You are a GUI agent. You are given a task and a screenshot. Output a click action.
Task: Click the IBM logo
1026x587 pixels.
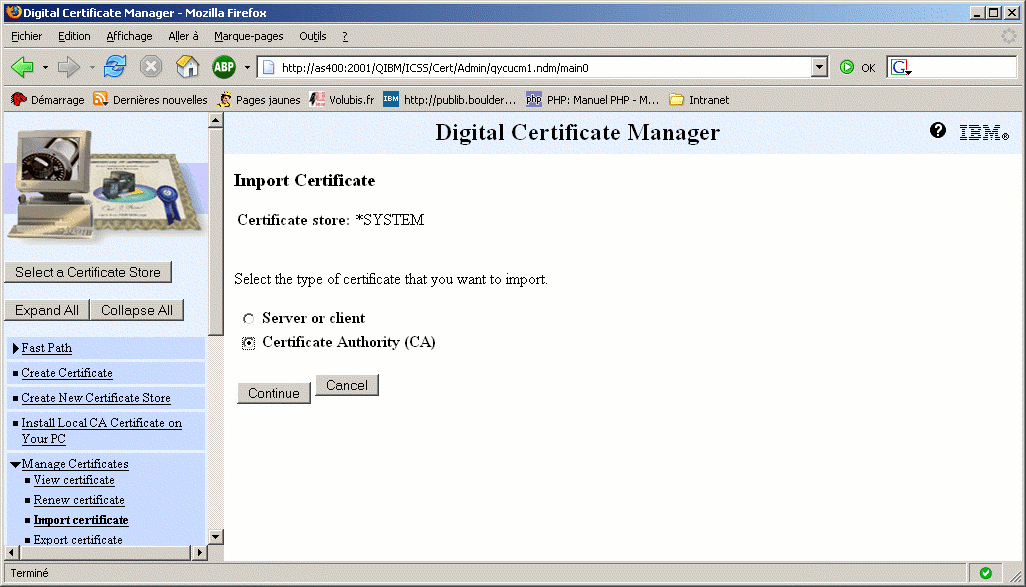click(983, 132)
